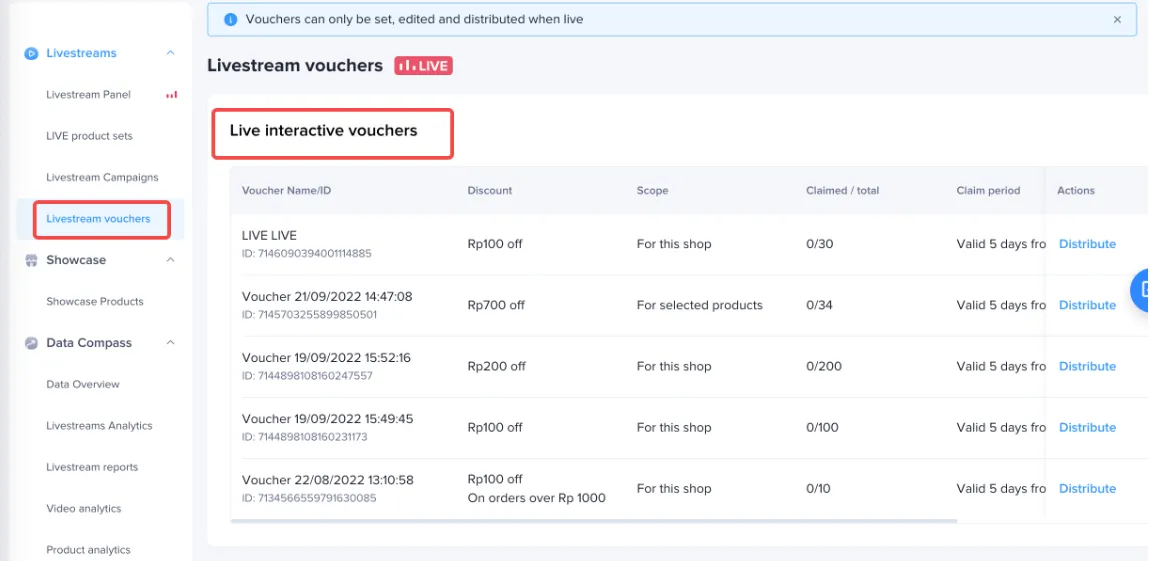Image resolution: width=1150 pixels, height=561 pixels.
Task: Click the Rp200 off discount cell
Action: (x=497, y=366)
